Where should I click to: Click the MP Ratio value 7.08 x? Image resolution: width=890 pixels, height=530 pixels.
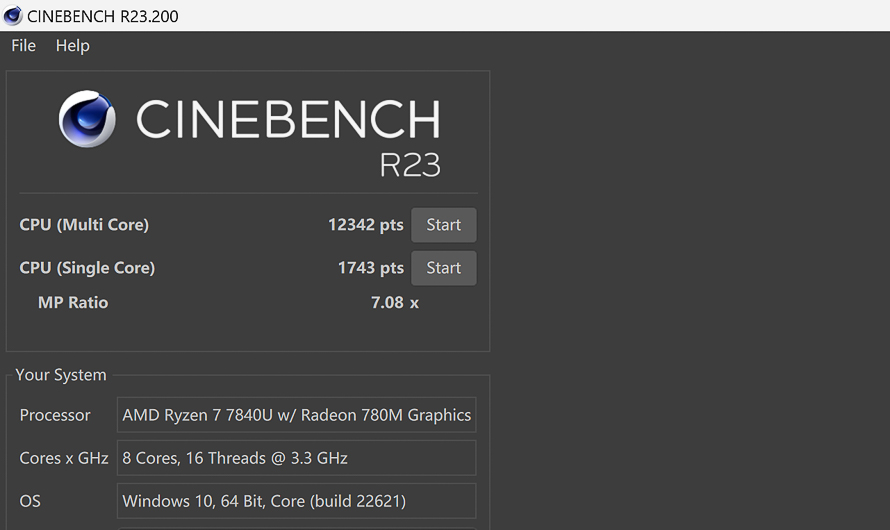395,302
